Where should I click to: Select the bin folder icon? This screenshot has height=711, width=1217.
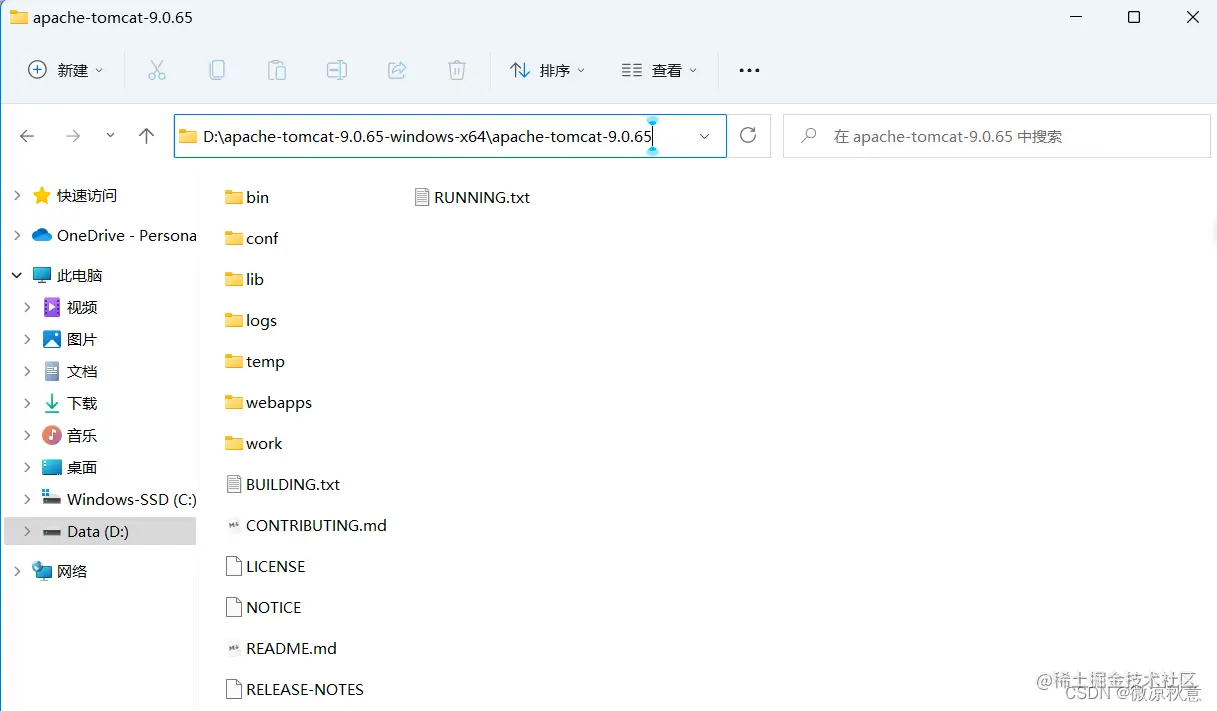coord(234,197)
